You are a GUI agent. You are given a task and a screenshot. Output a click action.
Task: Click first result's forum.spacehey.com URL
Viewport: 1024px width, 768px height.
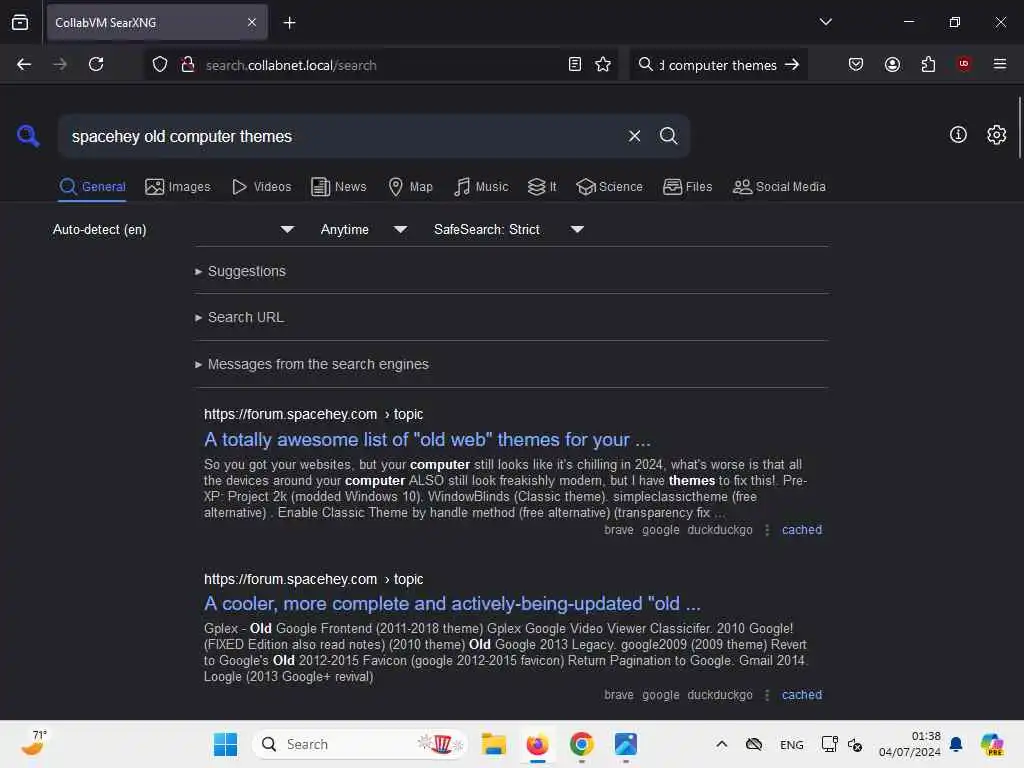click(x=313, y=414)
